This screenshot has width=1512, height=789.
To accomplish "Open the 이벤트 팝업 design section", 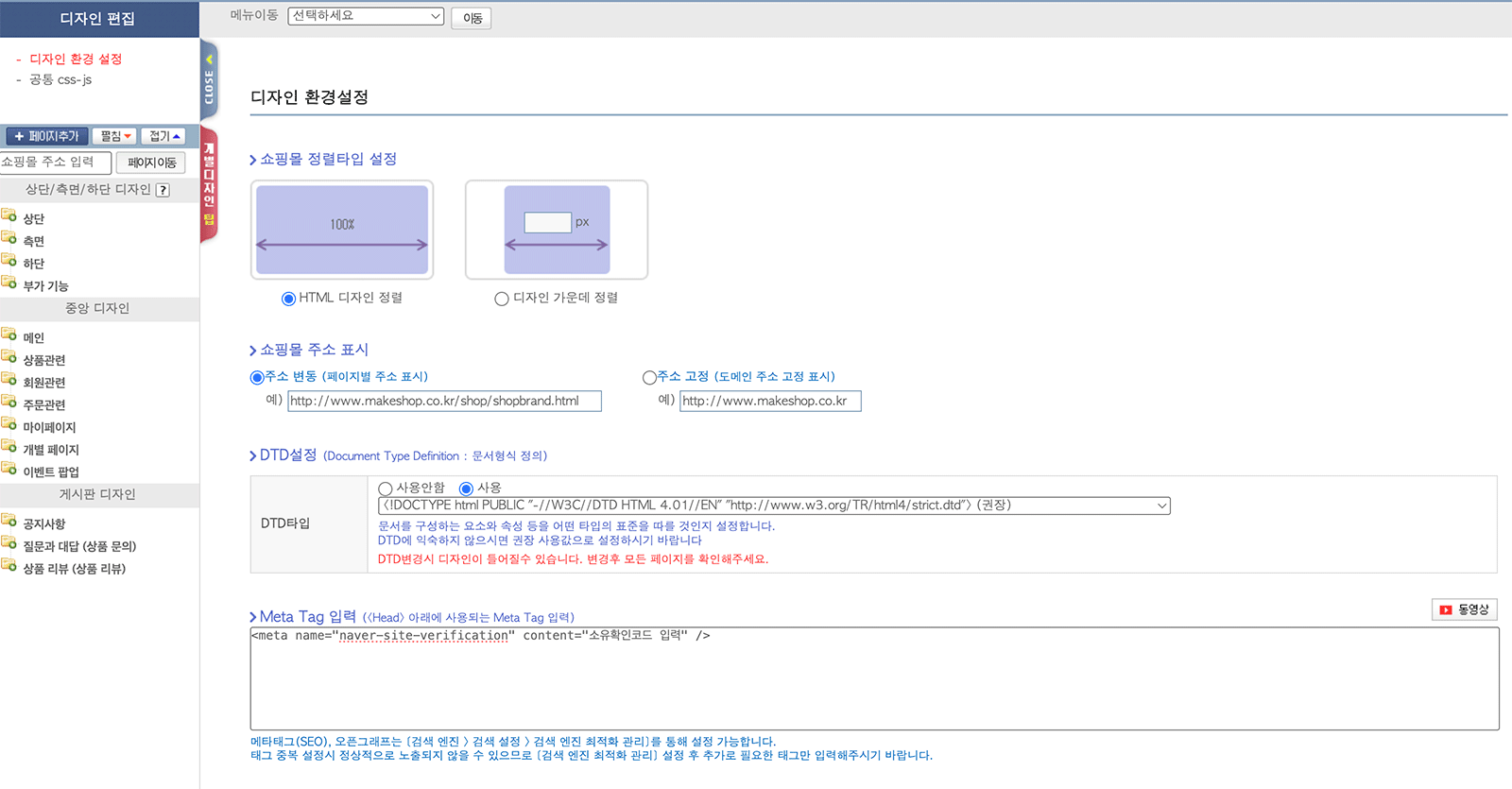I will coord(51,472).
